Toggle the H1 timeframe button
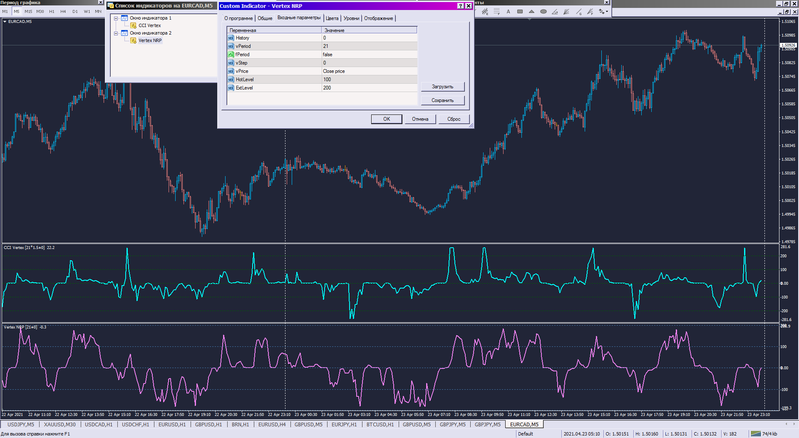This screenshot has width=799, height=438. coord(51,11)
